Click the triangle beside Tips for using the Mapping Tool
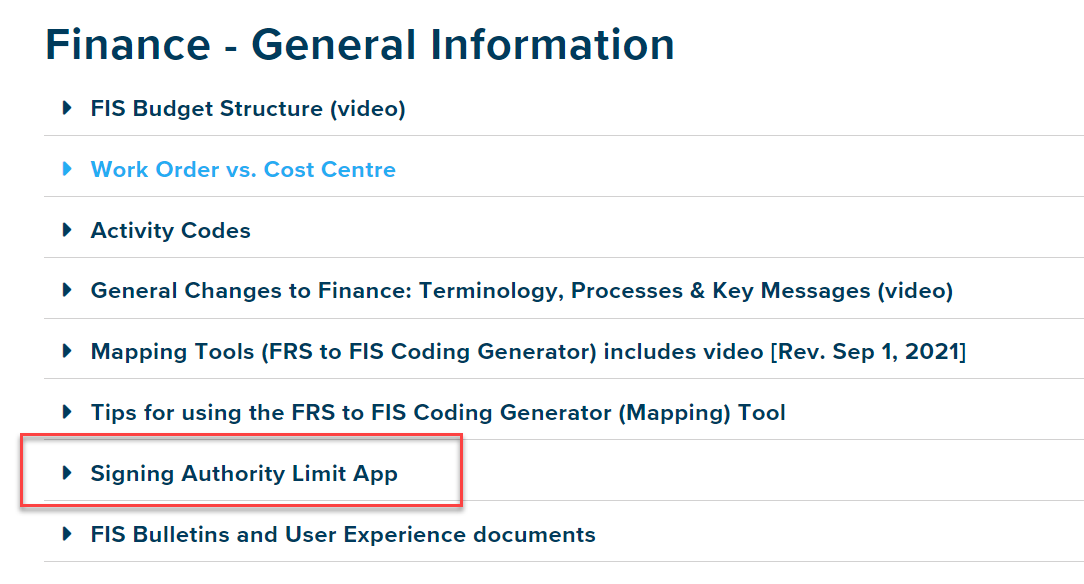Image resolution: width=1084 pixels, height=584 pixels. click(66, 412)
